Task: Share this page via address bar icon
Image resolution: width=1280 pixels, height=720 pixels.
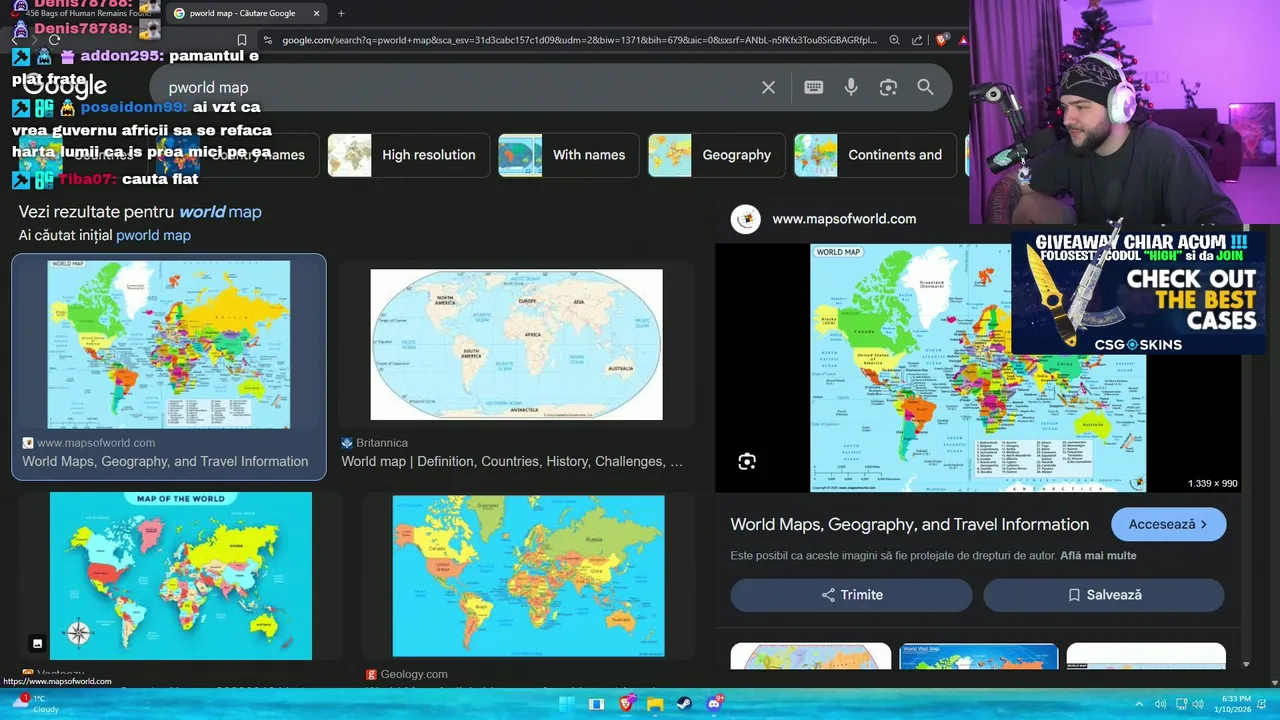Action: click(917, 40)
